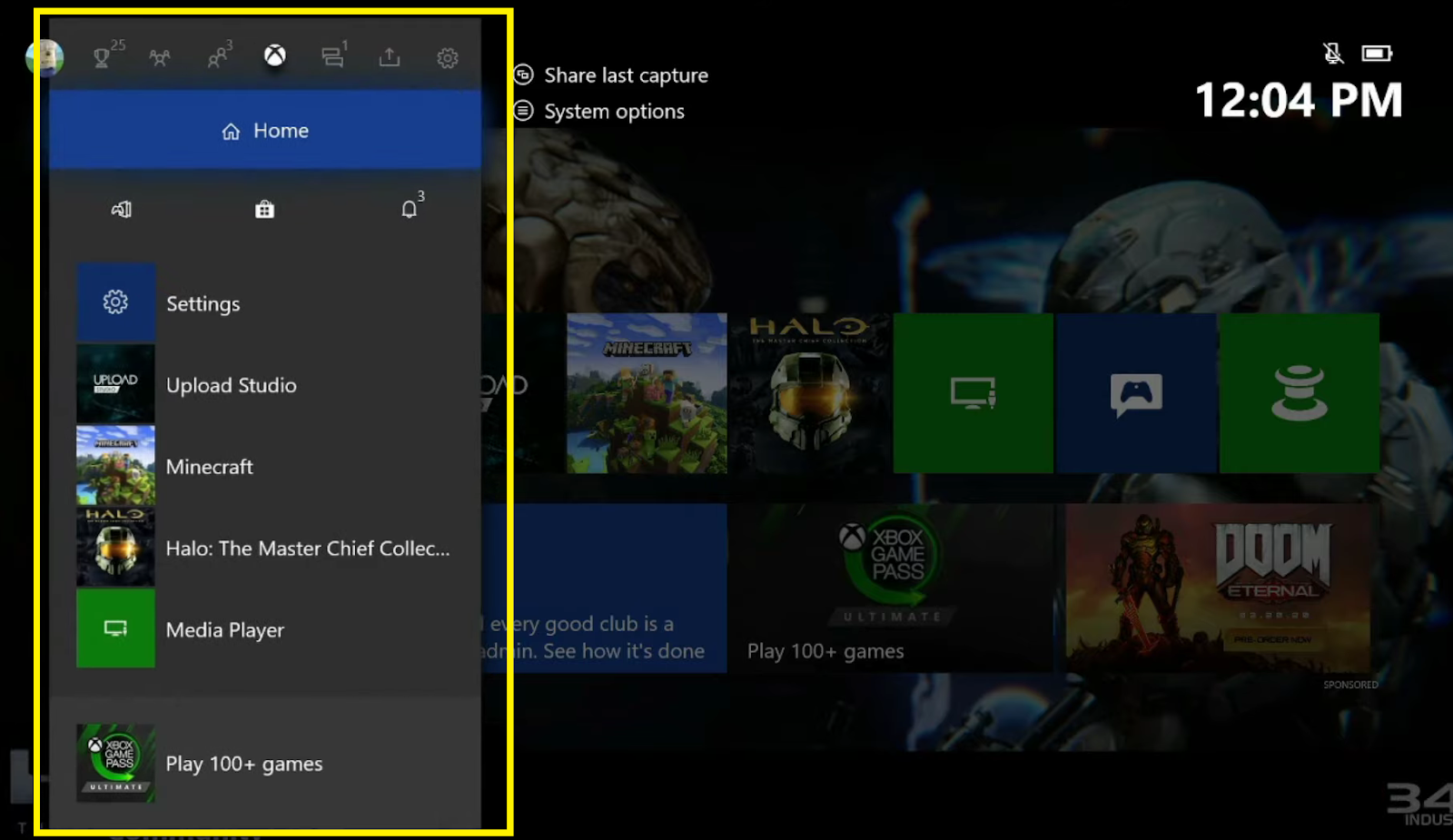Select the Xbox home guide tab
This screenshot has height=840, width=1453.
click(x=275, y=56)
